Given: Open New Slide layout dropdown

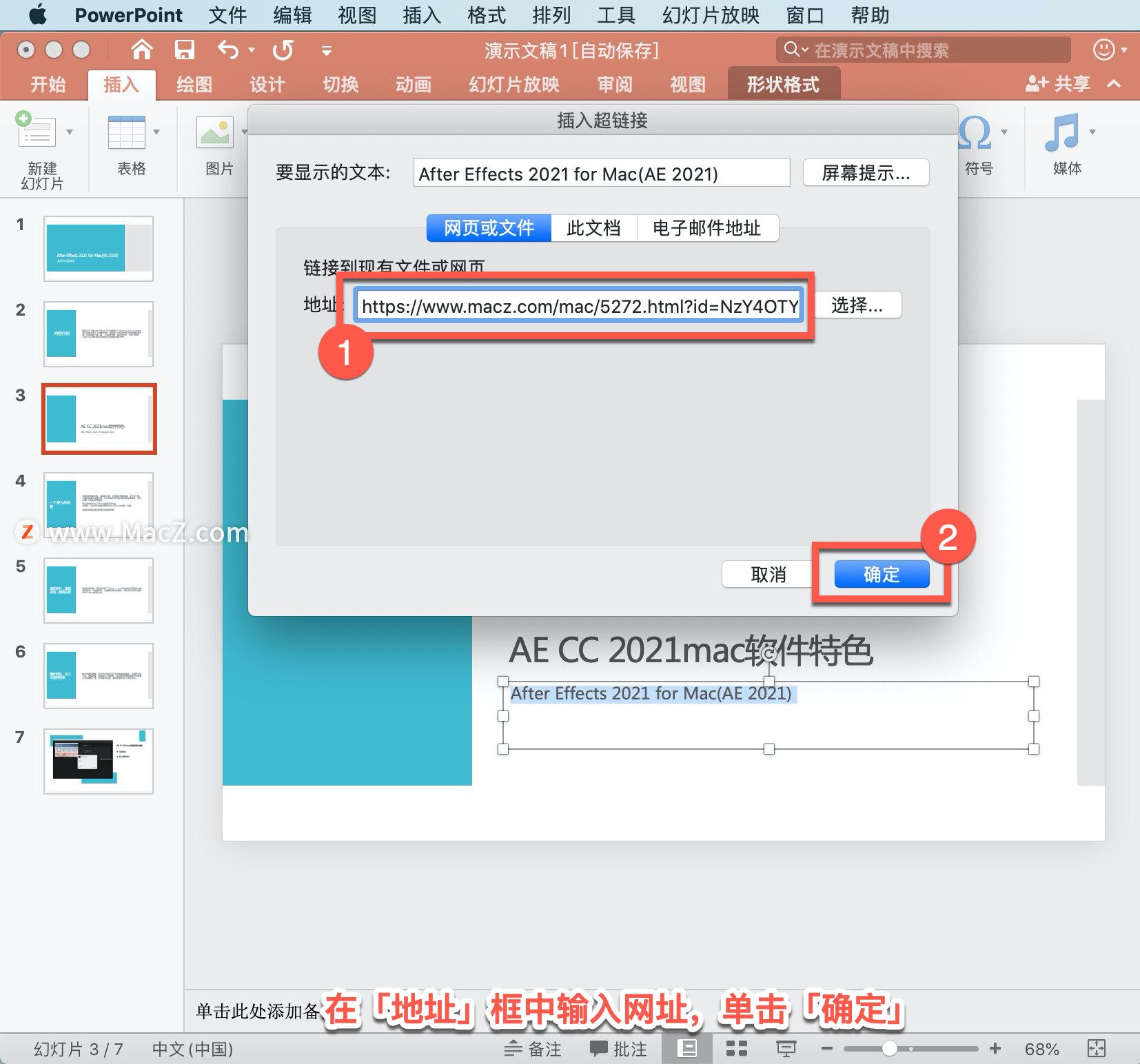Looking at the screenshot, I should pos(70,132).
